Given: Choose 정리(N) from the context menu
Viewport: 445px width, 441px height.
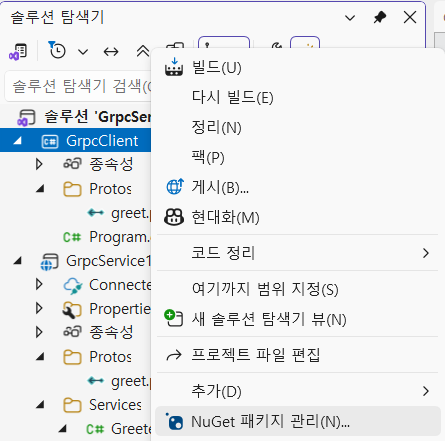Looking at the screenshot, I should pos(297,127).
